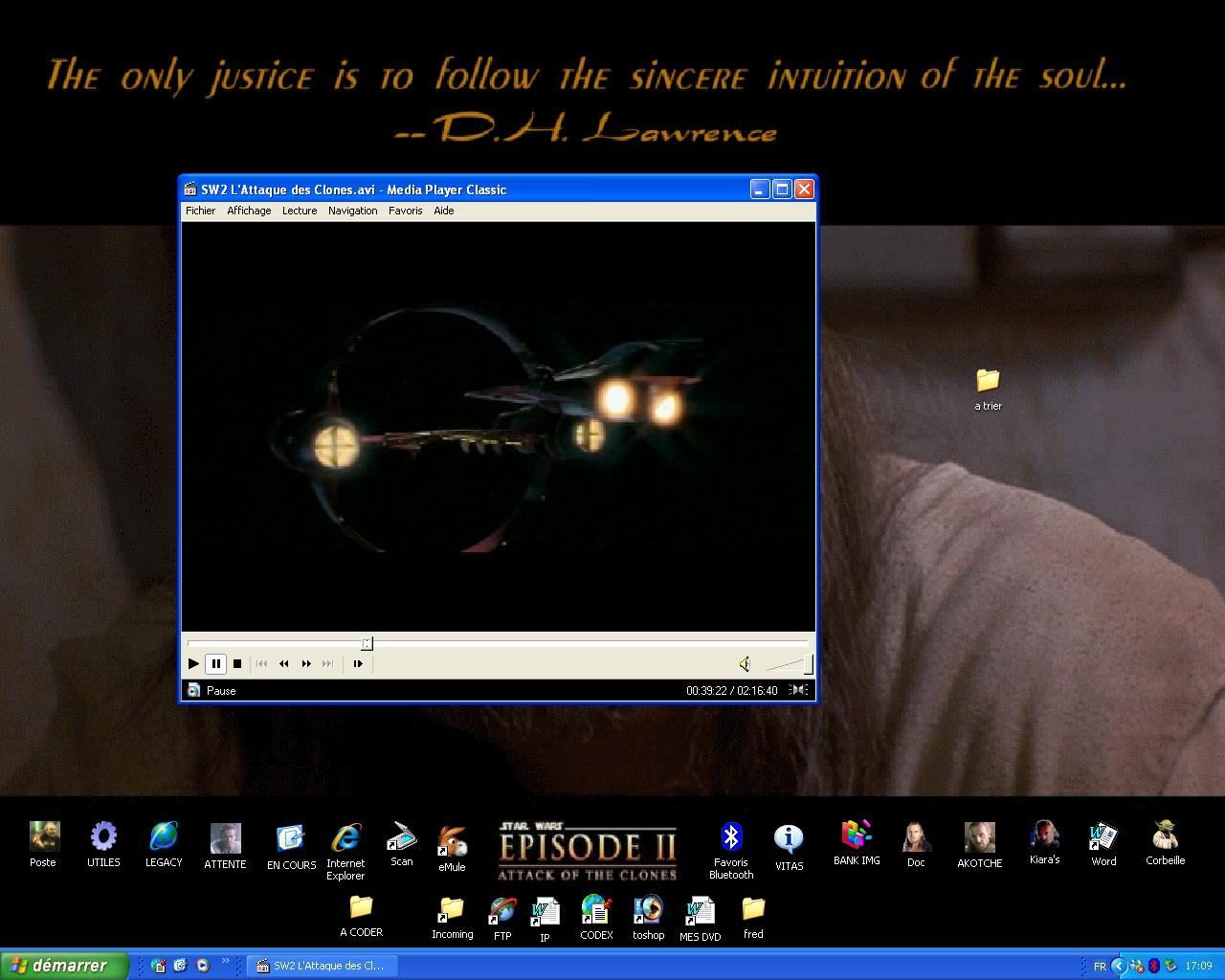Viewport: 1225px width, 980px height.
Task: Step forward one frame
Action: click(358, 663)
